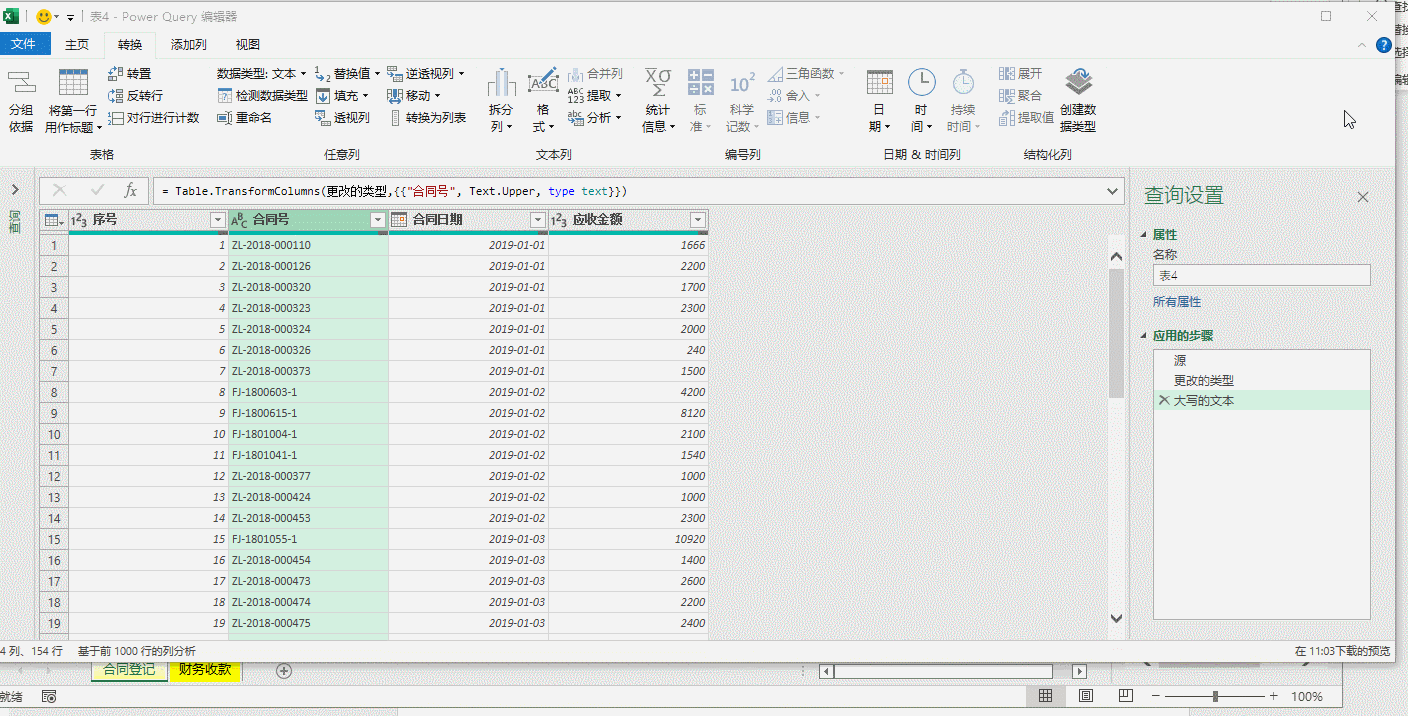The height and width of the screenshot is (716, 1408).
Task: Expand the formula bar with chevron
Action: (1114, 190)
